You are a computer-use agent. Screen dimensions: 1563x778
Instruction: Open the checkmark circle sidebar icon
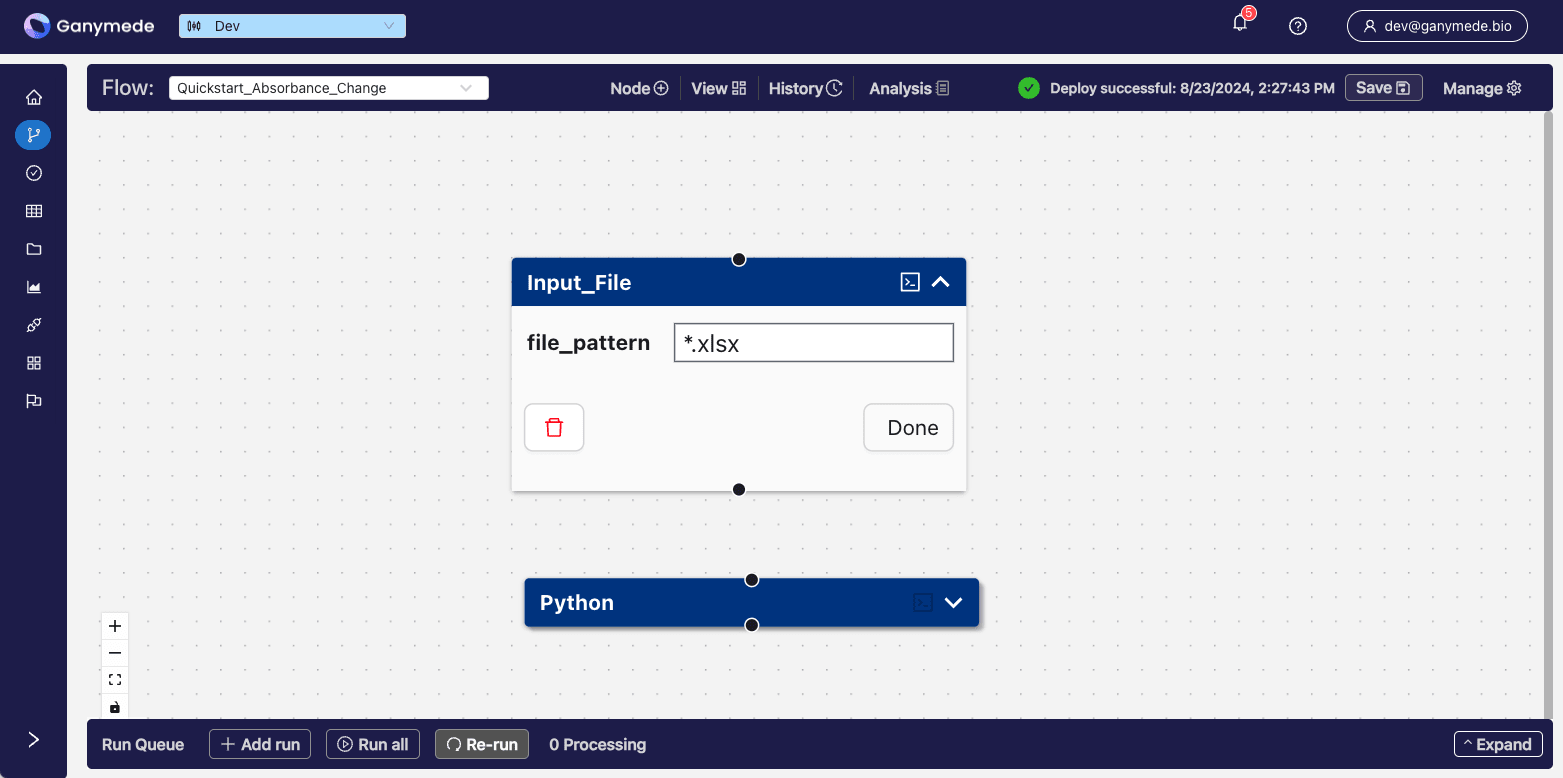[x=34, y=173]
